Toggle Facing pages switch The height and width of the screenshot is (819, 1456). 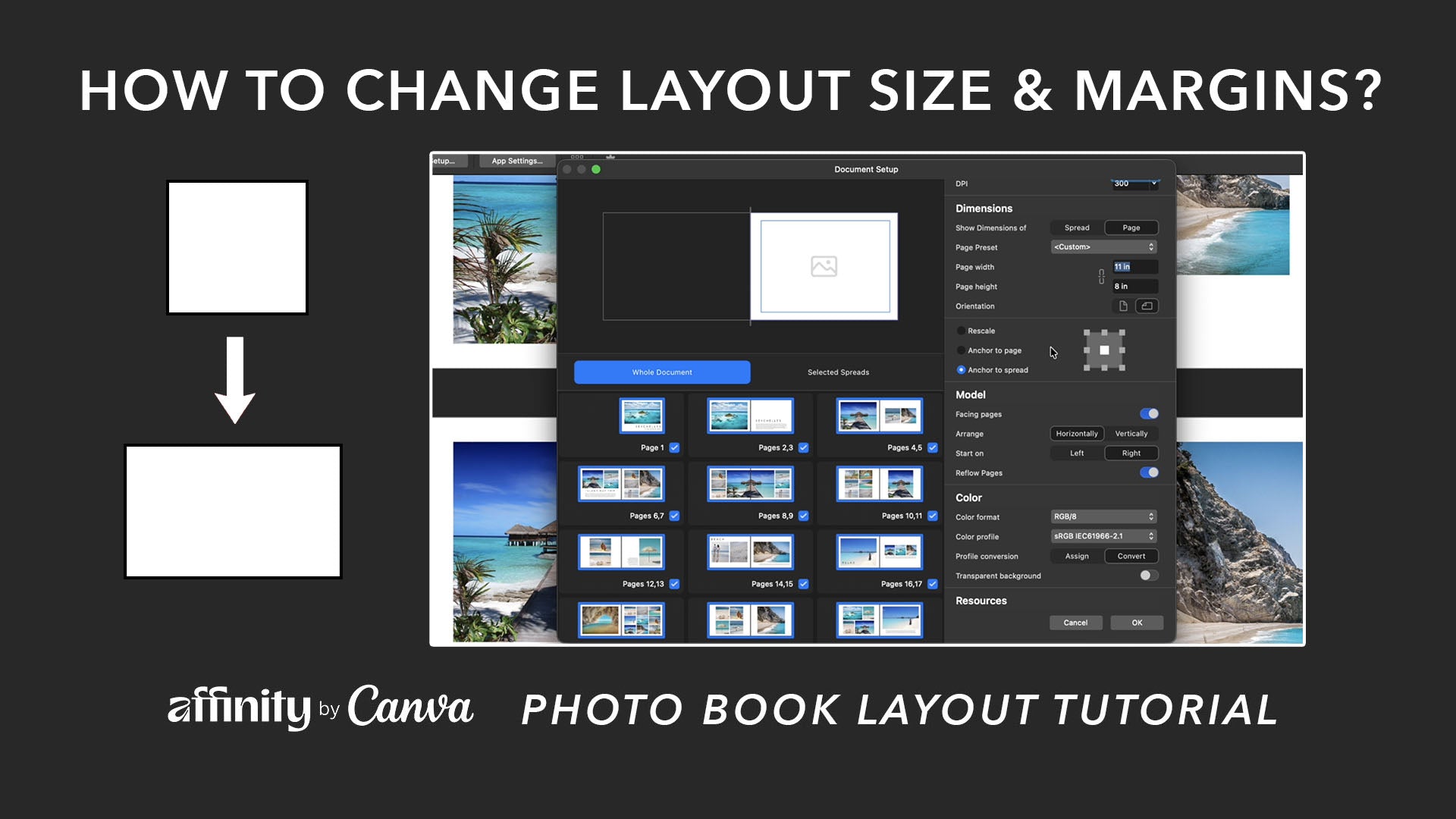click(1149, 414)
